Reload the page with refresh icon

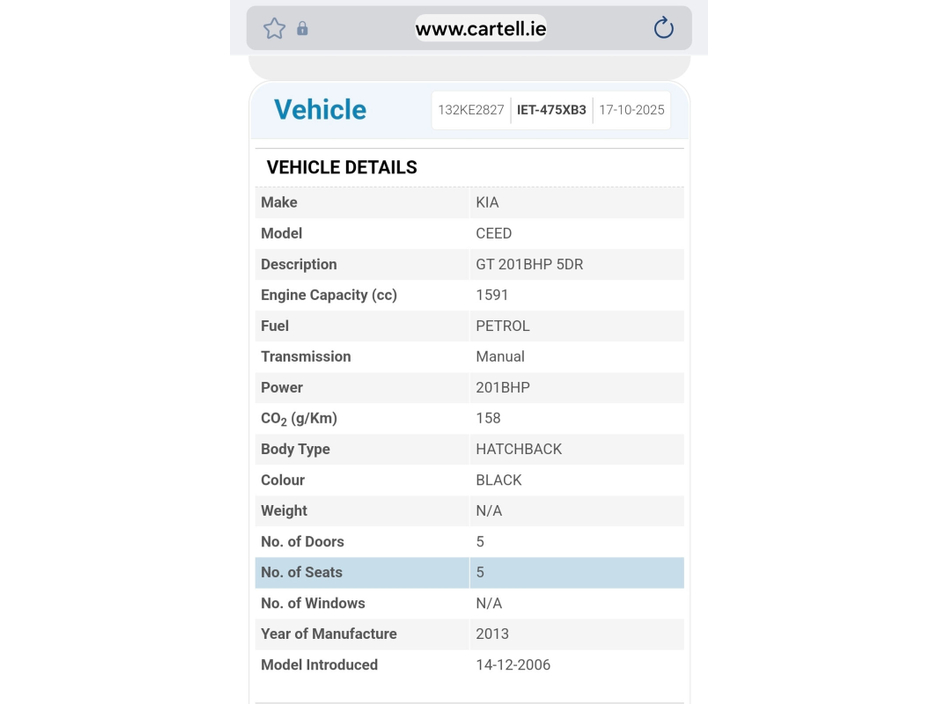(663, 28)
